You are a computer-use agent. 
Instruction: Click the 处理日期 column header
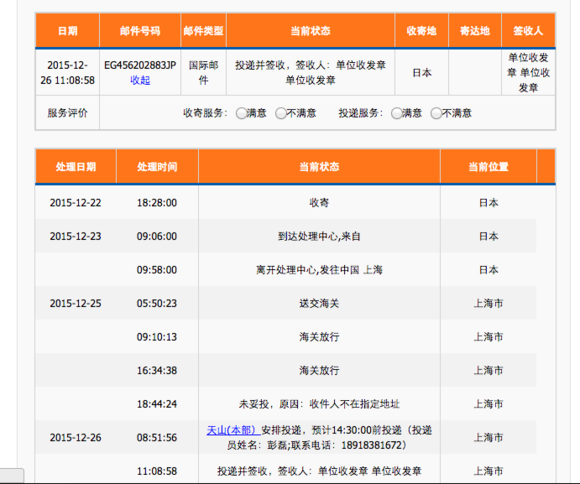click(76, 167)
